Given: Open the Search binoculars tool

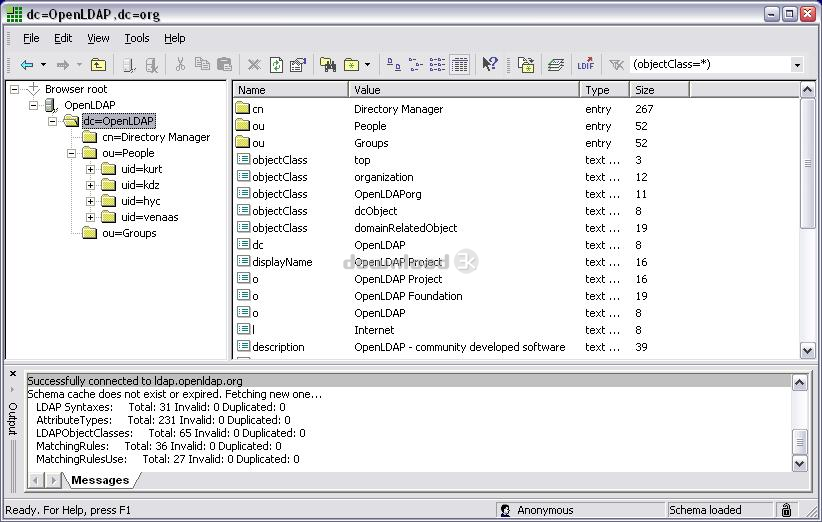Looking at the screenshot, I should pyautogui.click(x=327, y=65).
